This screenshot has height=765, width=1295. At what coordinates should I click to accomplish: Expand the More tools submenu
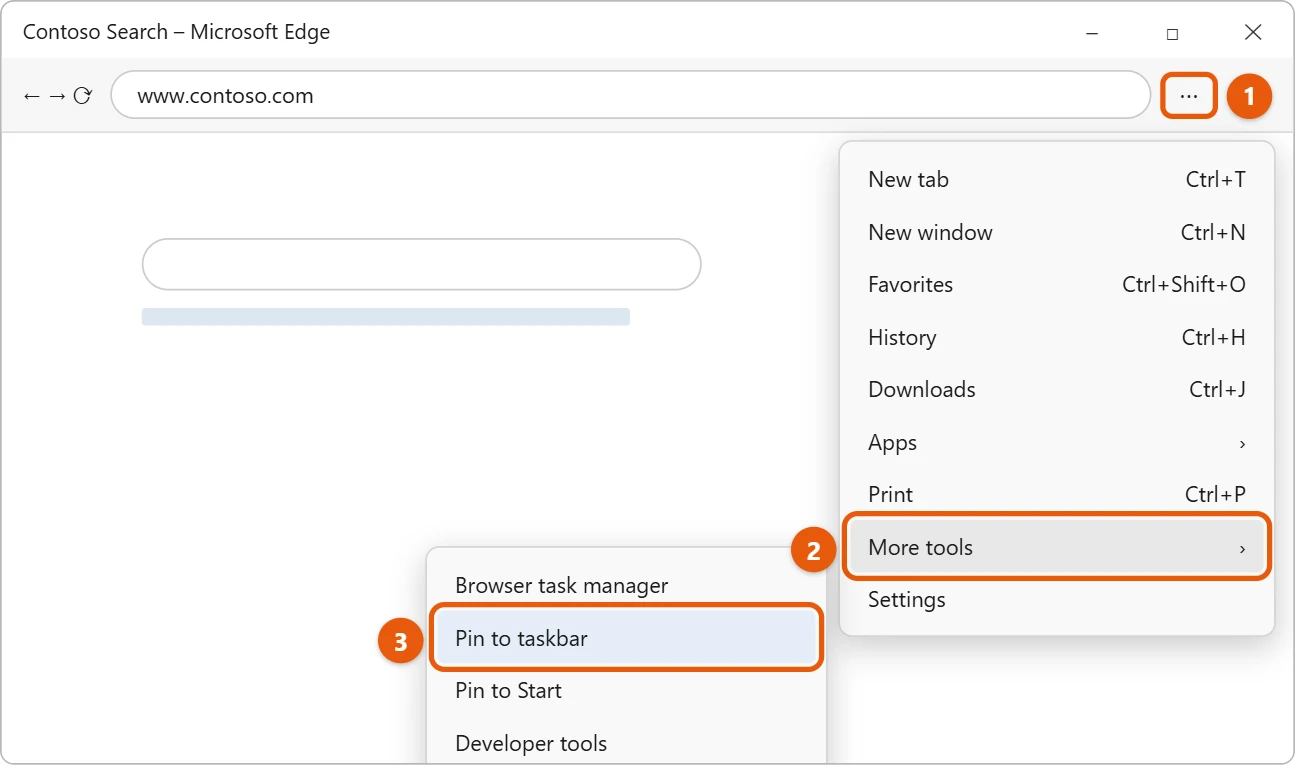coord(1057,547)
